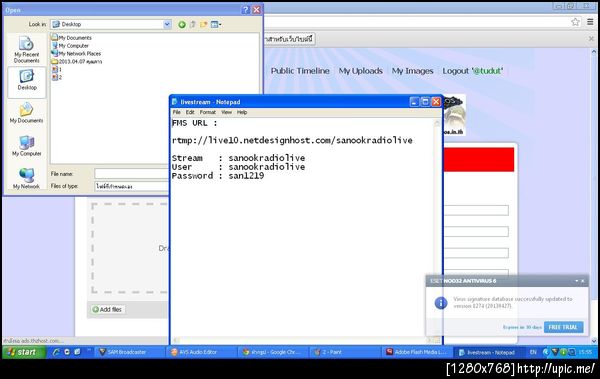Open Notepad View menu
The width and height of the screenshot is (600, 379).
[227, 112]
